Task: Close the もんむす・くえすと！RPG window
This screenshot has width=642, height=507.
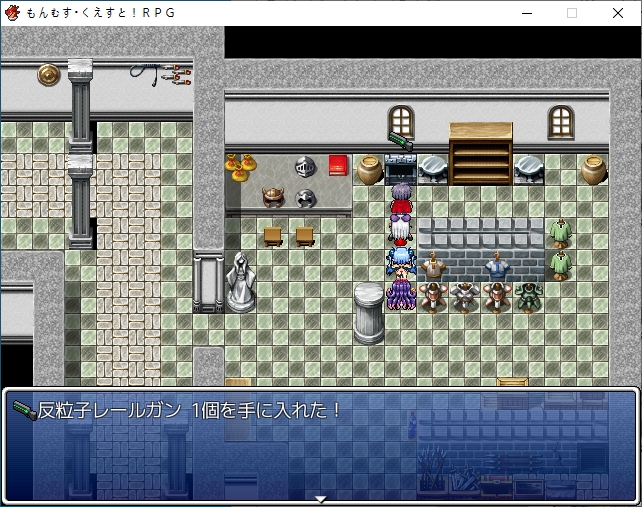Action: point(618,13)
